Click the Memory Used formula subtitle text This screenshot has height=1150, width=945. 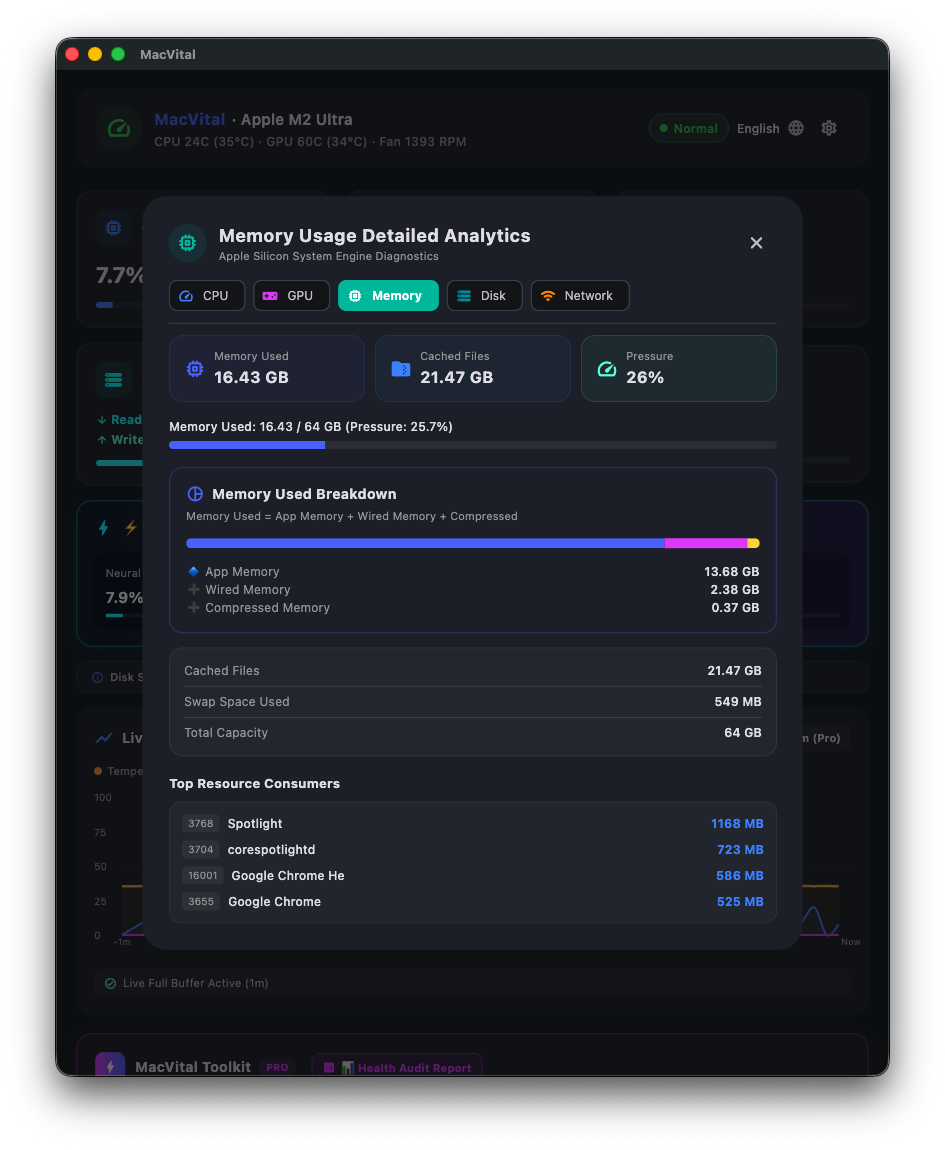[x=351, y=516]
